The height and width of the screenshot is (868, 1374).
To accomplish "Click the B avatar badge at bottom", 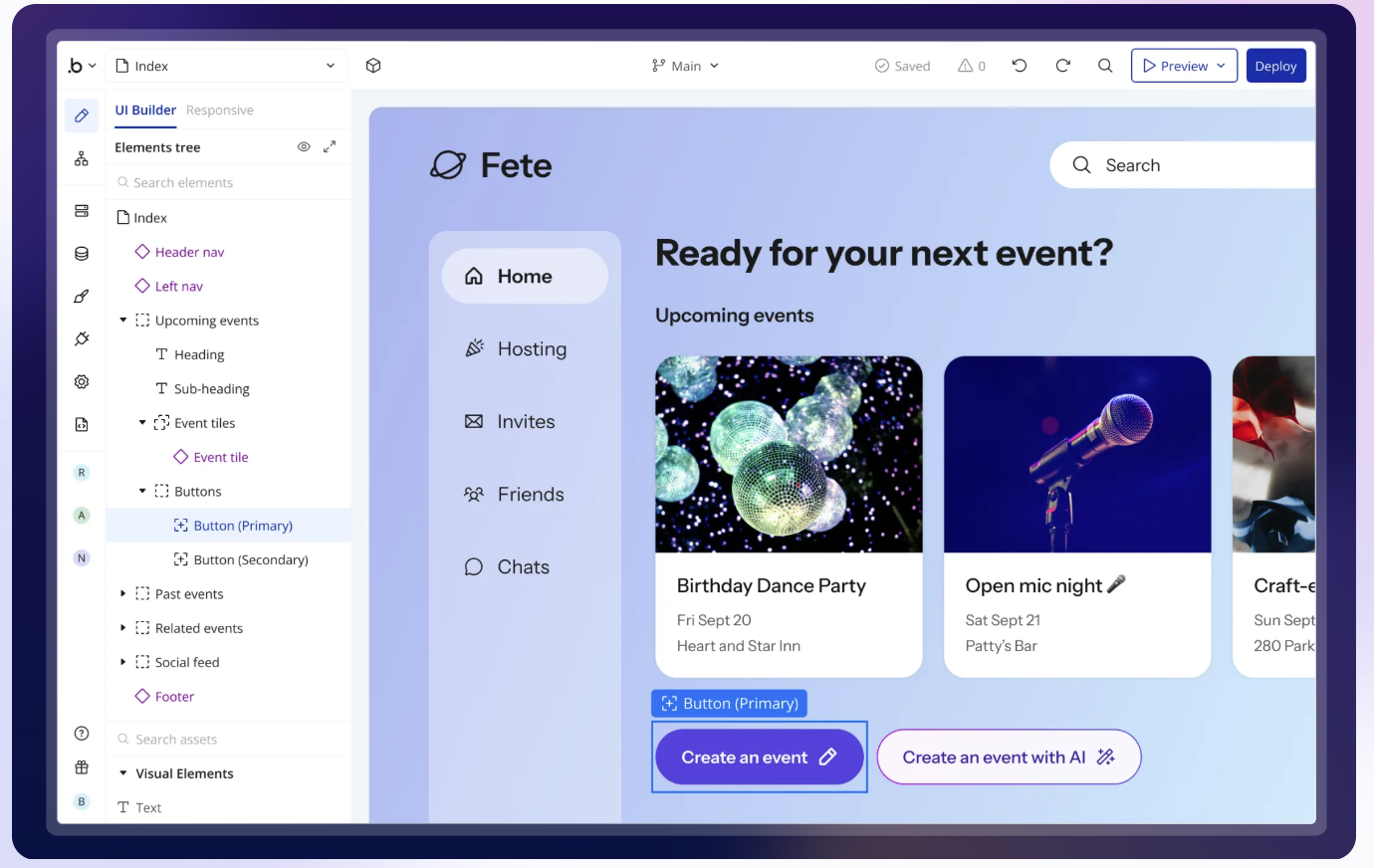I will coord(82,801).
